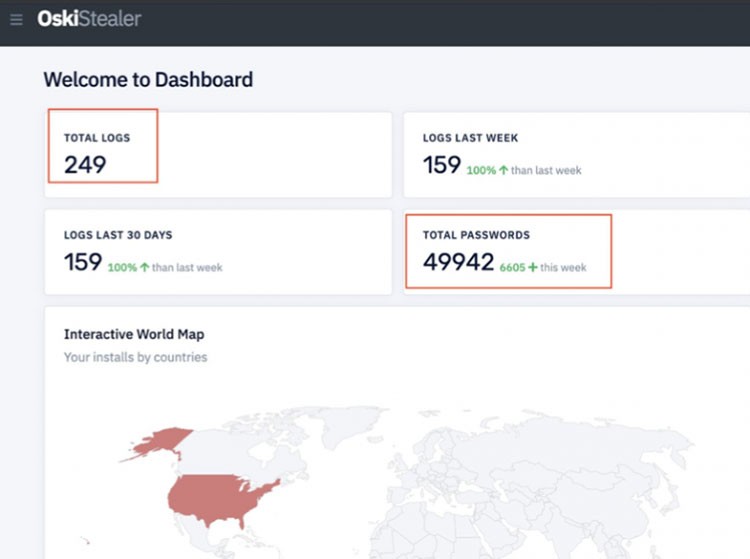Screen dimensions: 750x559
Task: Click the 159 value in Logs Last Week
Action: coord(441,165)
